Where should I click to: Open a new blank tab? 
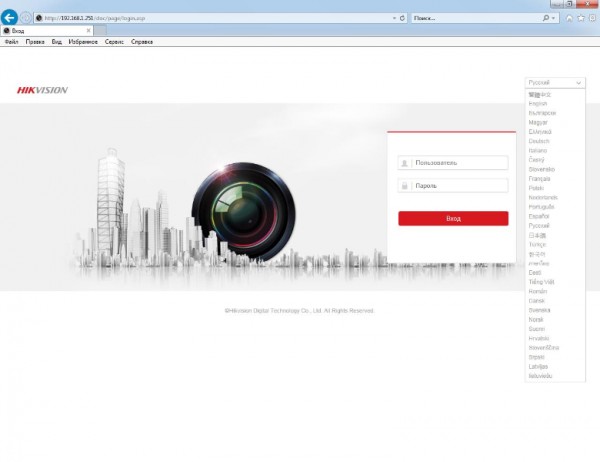[x=100, y=31]
